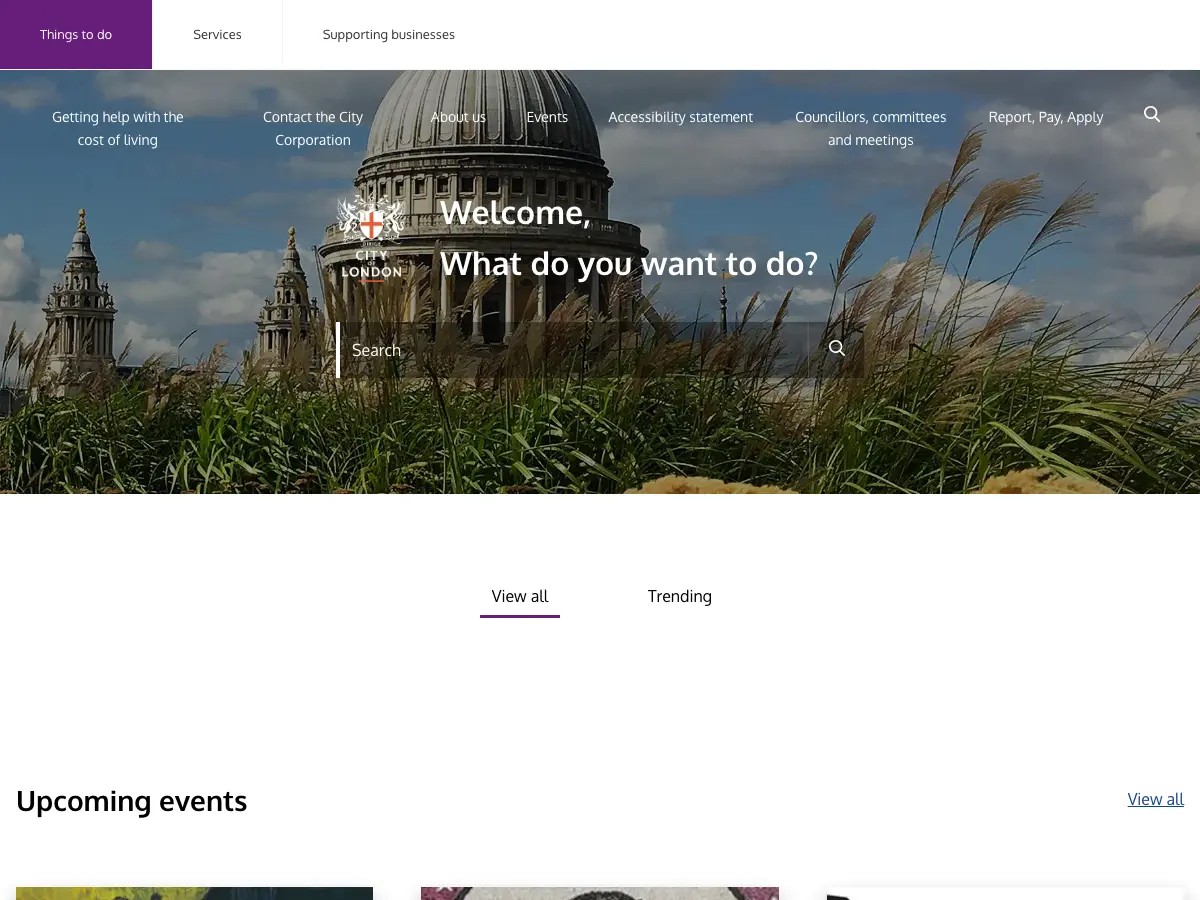This screenshot has width=1200, height=900.
Task: Go to Contact the City Corporation
Action: pos(313,128)
